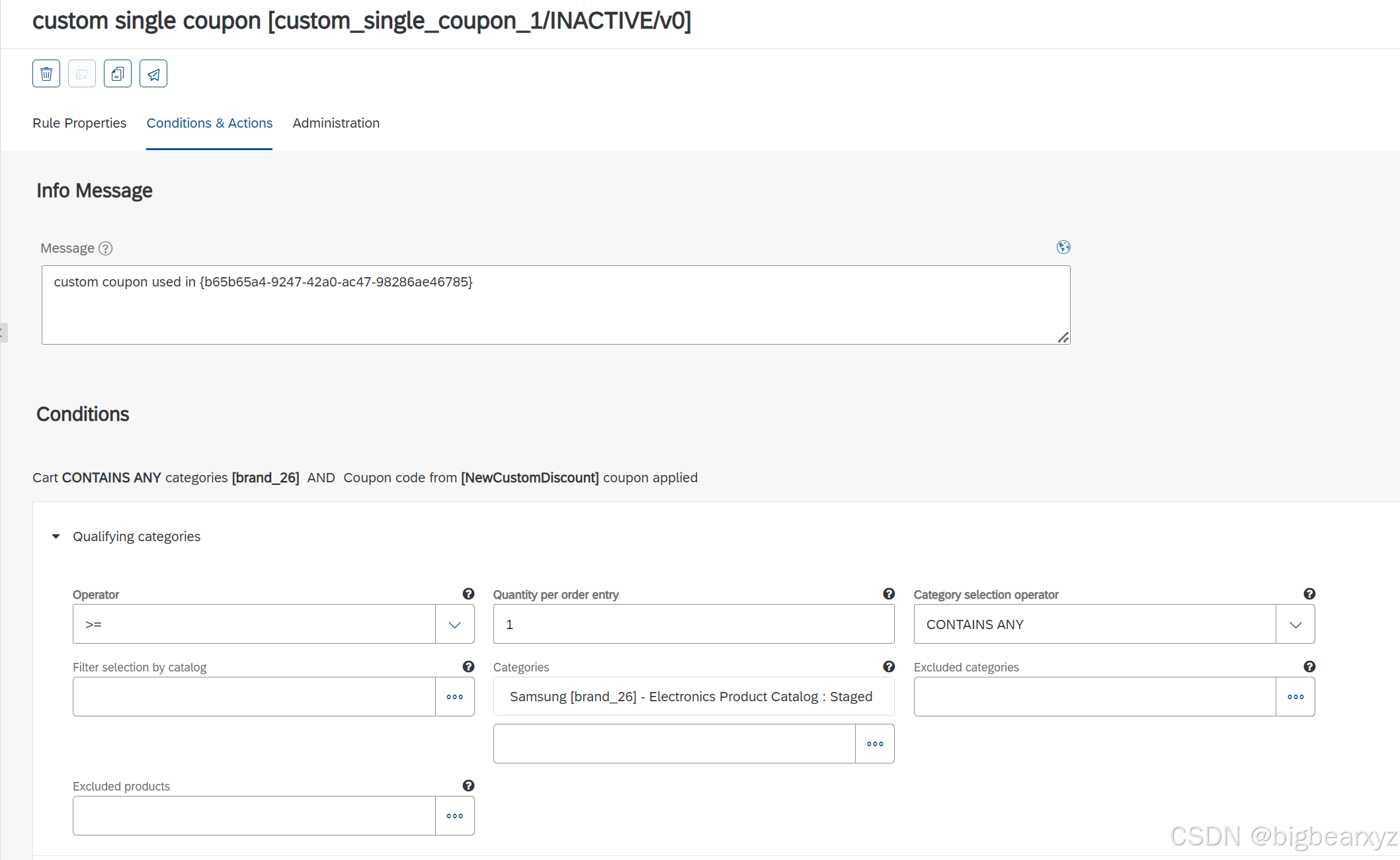
Task: Click the delete rule trash icon
Action: [x=46, y=73]
